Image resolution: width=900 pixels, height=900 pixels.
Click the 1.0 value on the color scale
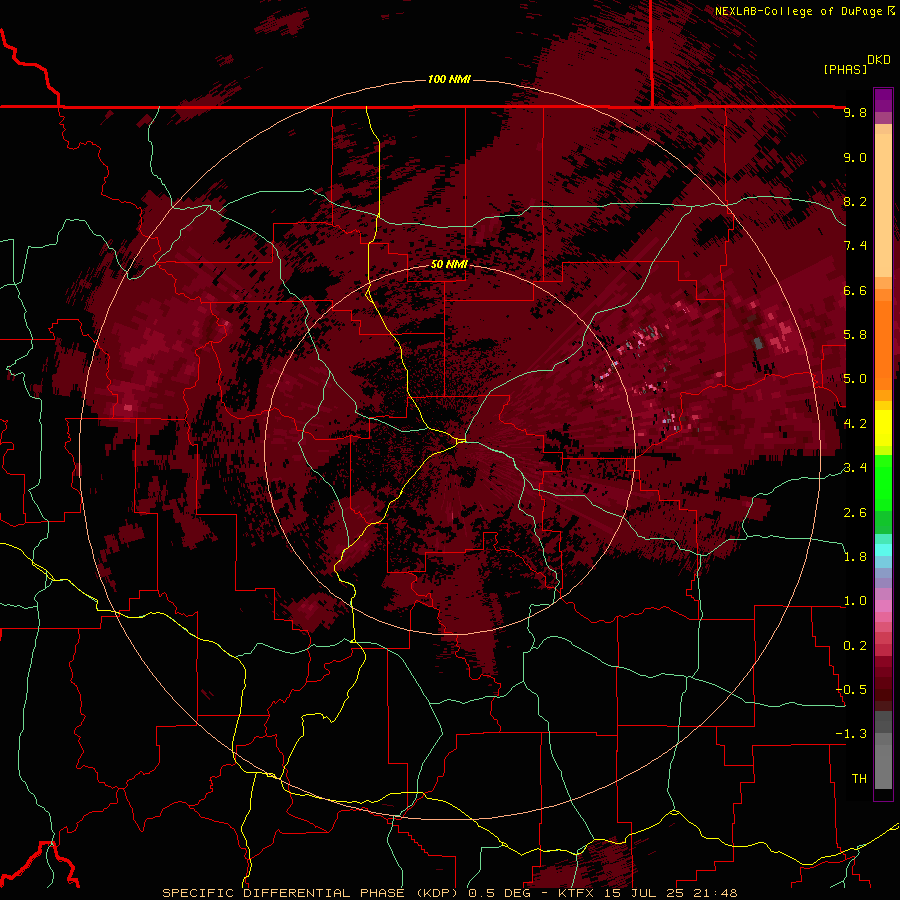[x=855, y=601]
